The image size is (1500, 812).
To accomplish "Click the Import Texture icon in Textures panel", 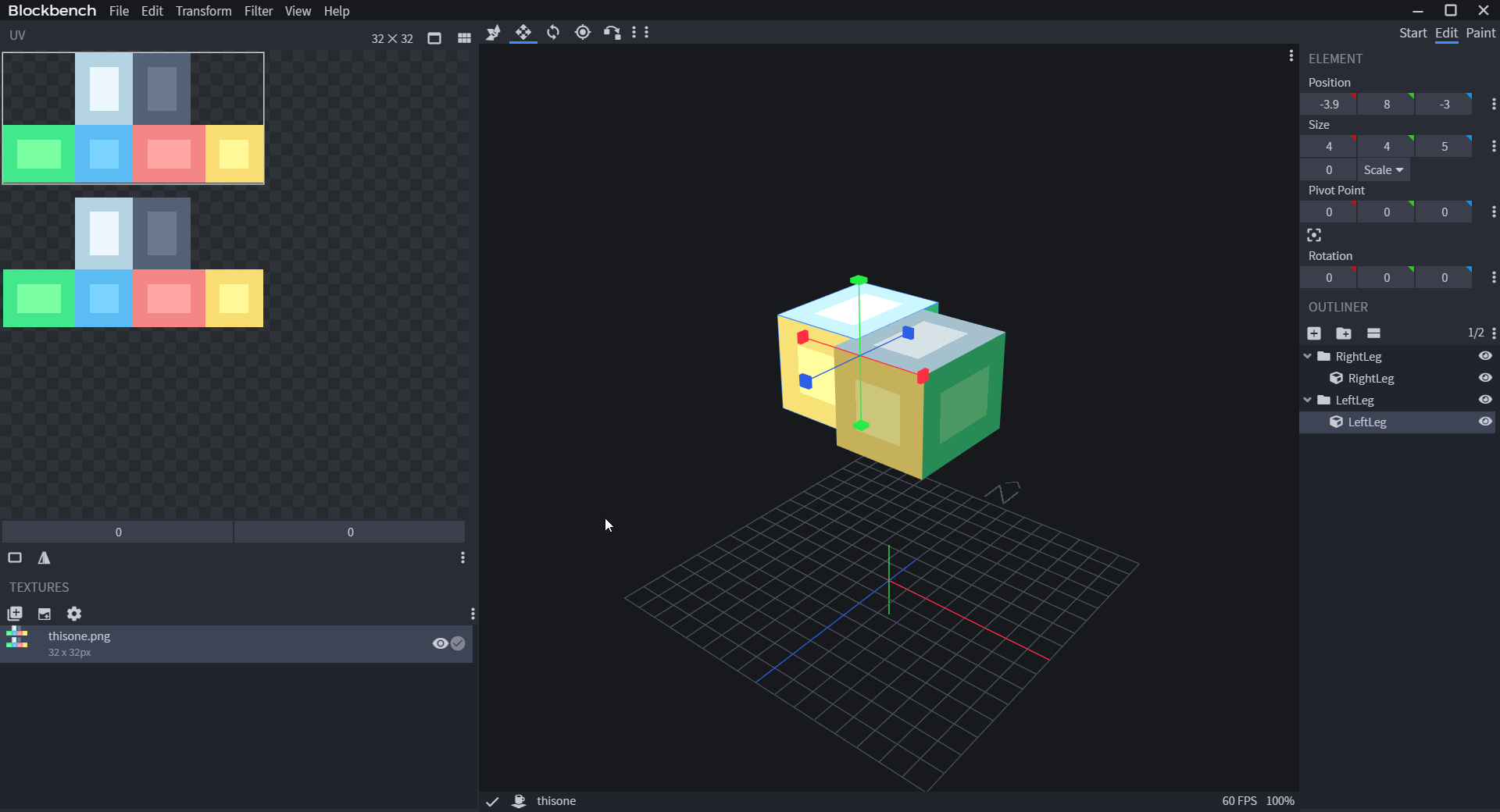I will (44, 614).
